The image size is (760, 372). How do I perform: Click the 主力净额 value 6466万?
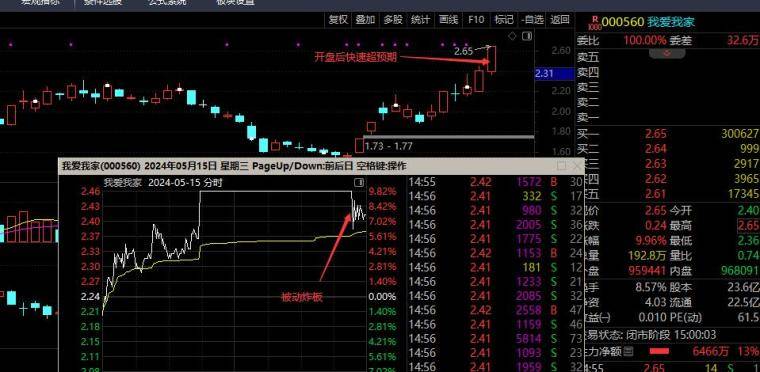click(x=711, y=351)
